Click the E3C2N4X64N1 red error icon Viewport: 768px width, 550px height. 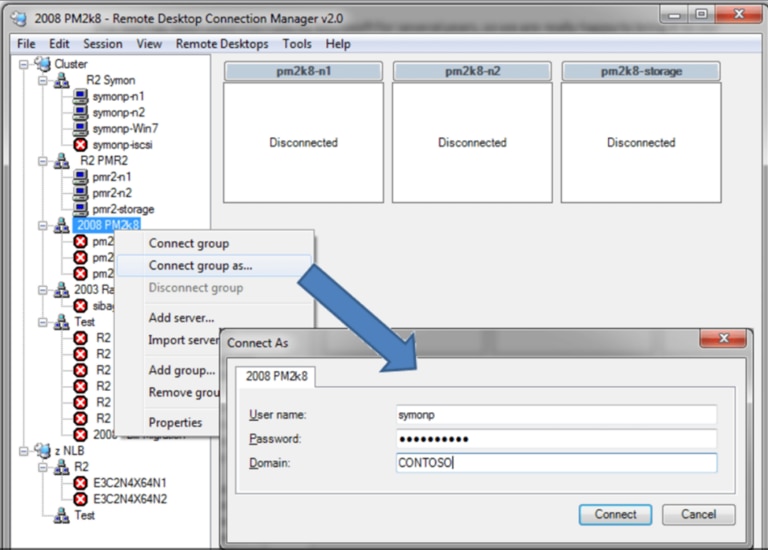(81, 483)
